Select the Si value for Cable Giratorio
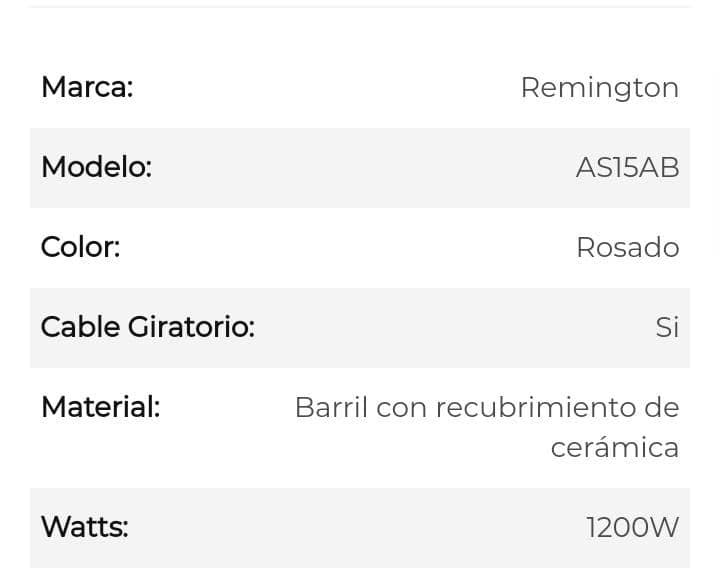The image size is (720, 572). coord(667,328)
